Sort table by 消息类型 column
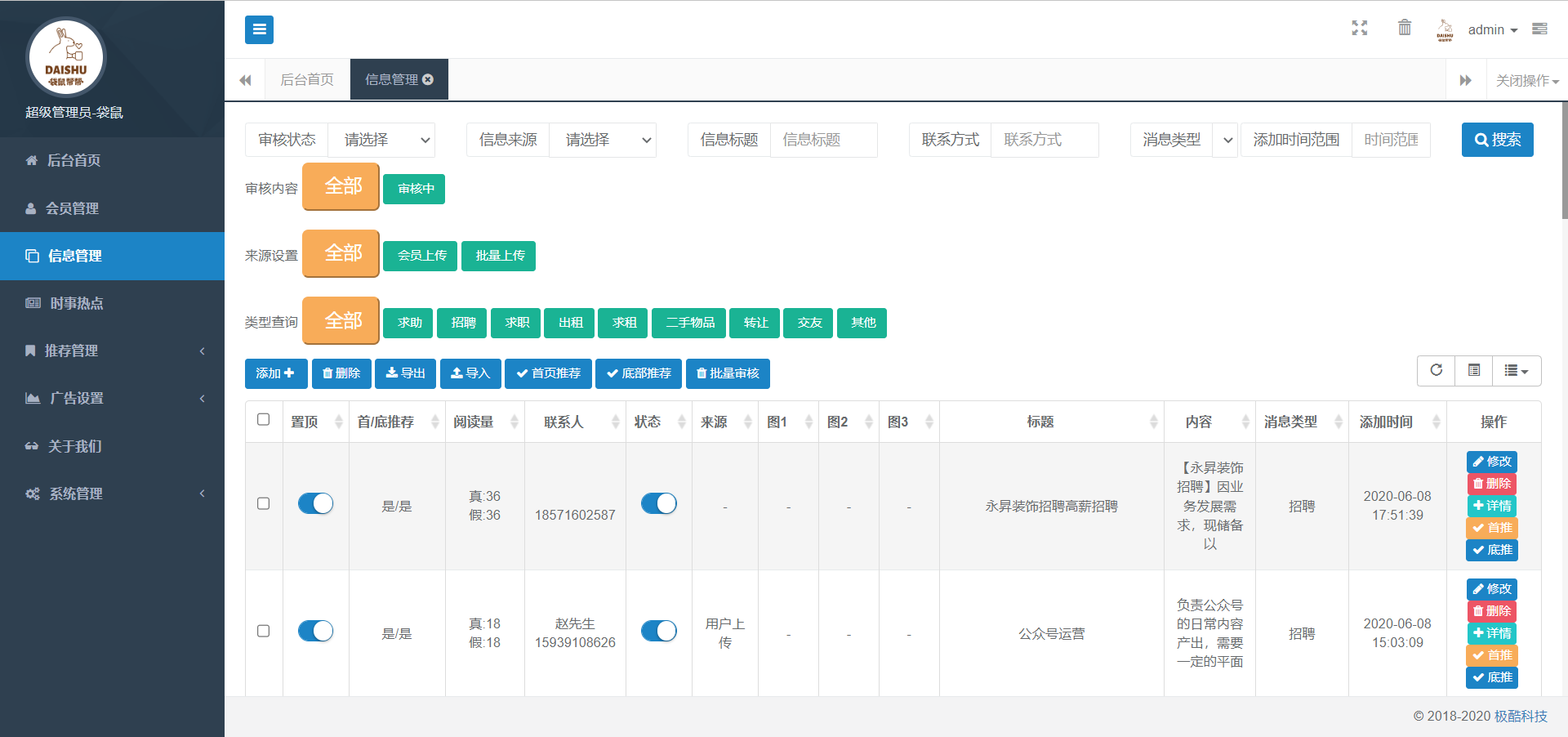This screenshot has width=1568, height=737. click(x=1302, y=422)
